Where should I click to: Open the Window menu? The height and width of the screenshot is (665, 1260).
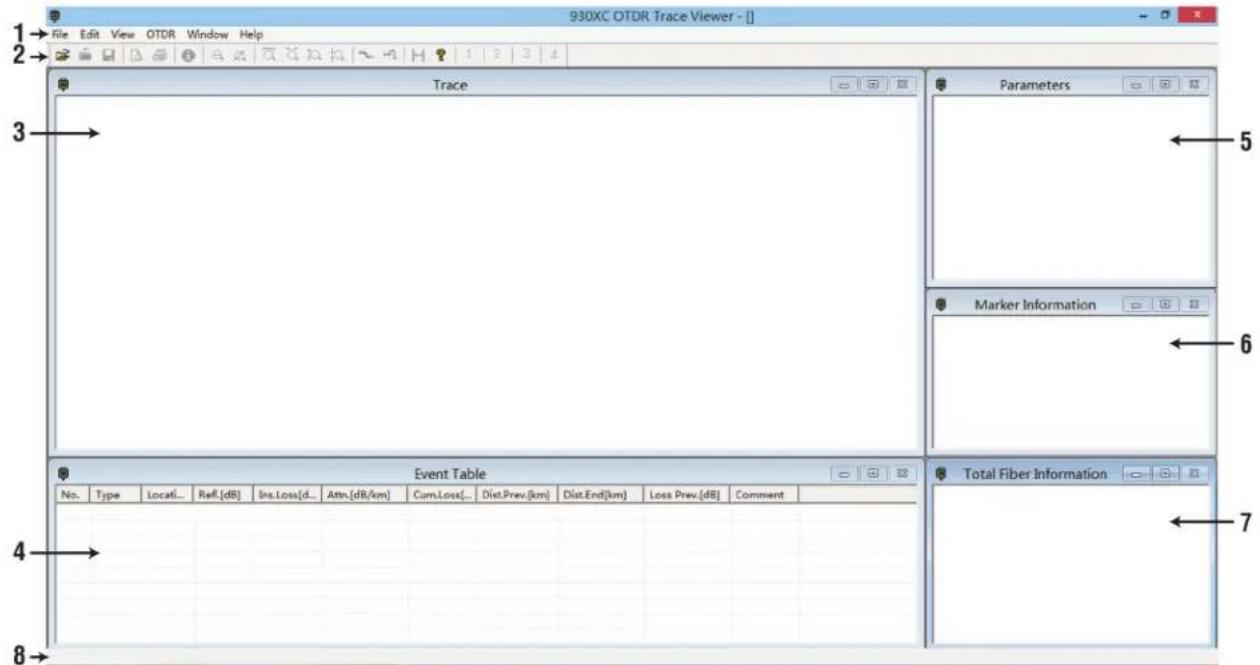tap(207, 35)
